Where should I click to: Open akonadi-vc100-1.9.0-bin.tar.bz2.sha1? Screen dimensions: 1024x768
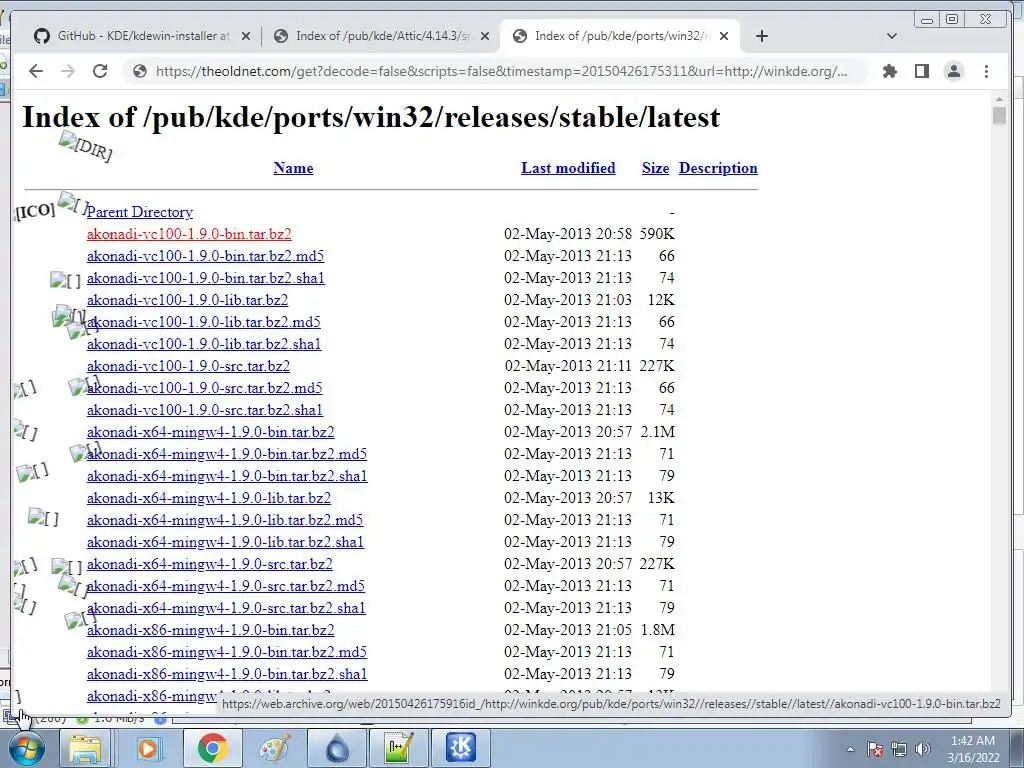pos(206,278)
